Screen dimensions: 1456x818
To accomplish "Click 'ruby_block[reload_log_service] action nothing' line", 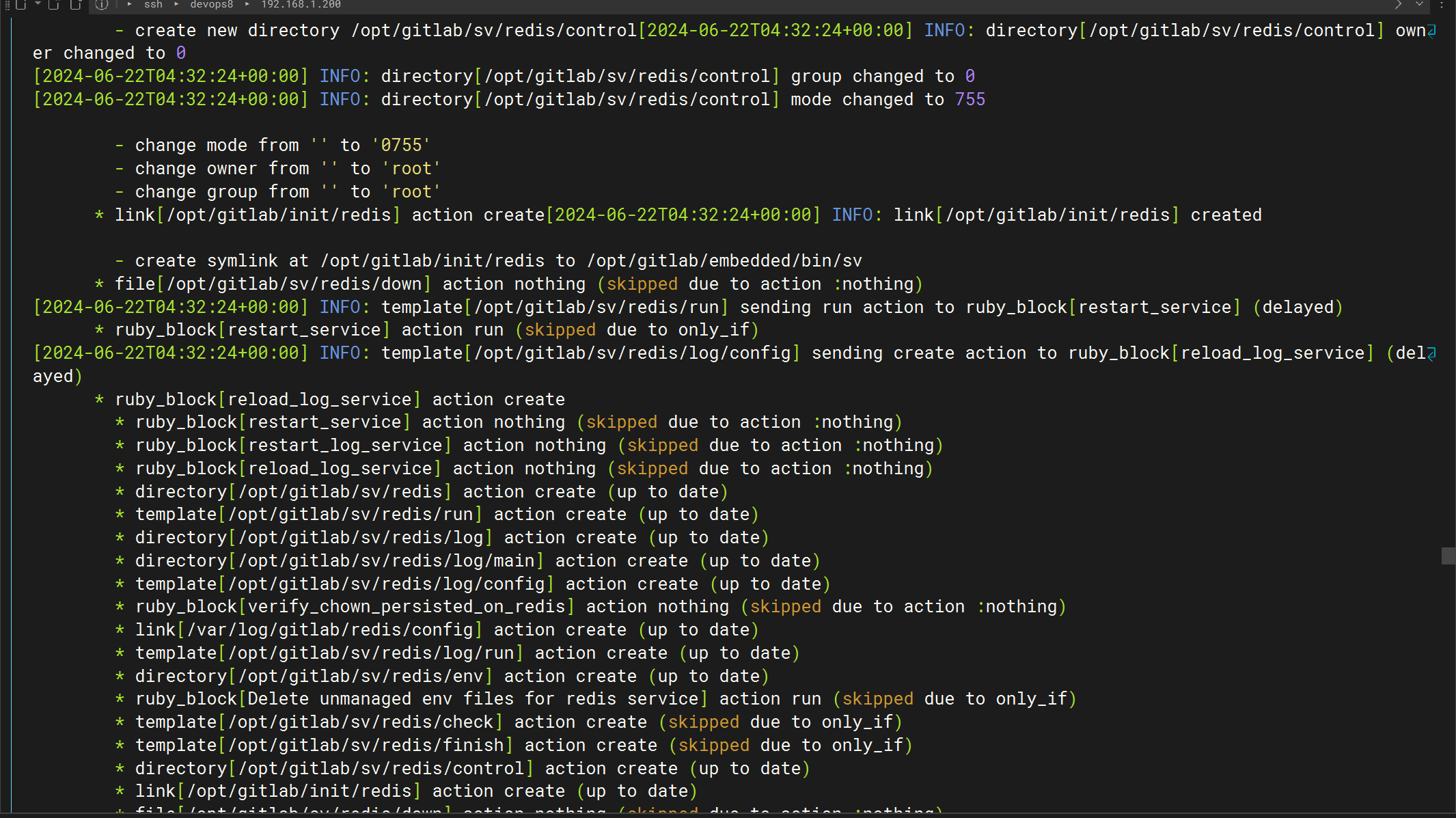I will pyautogui.click(x=524, y=469).
